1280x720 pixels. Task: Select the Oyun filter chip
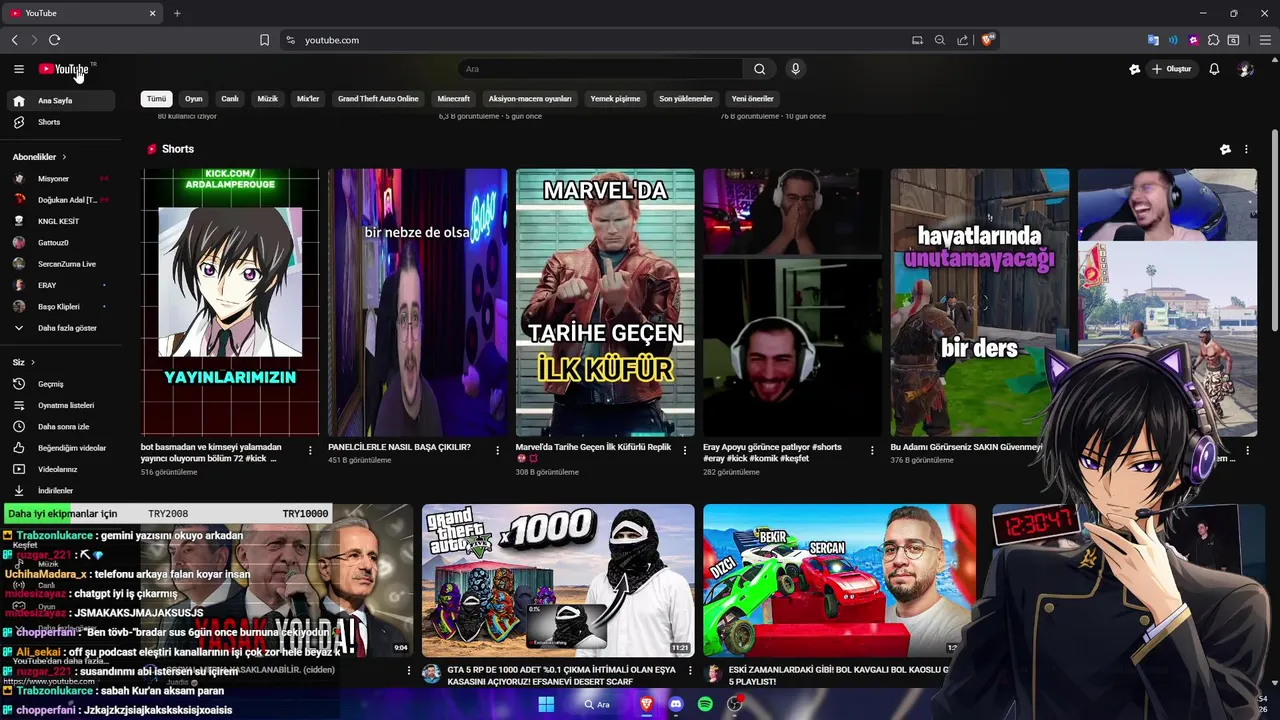click(x=194, y=99)
